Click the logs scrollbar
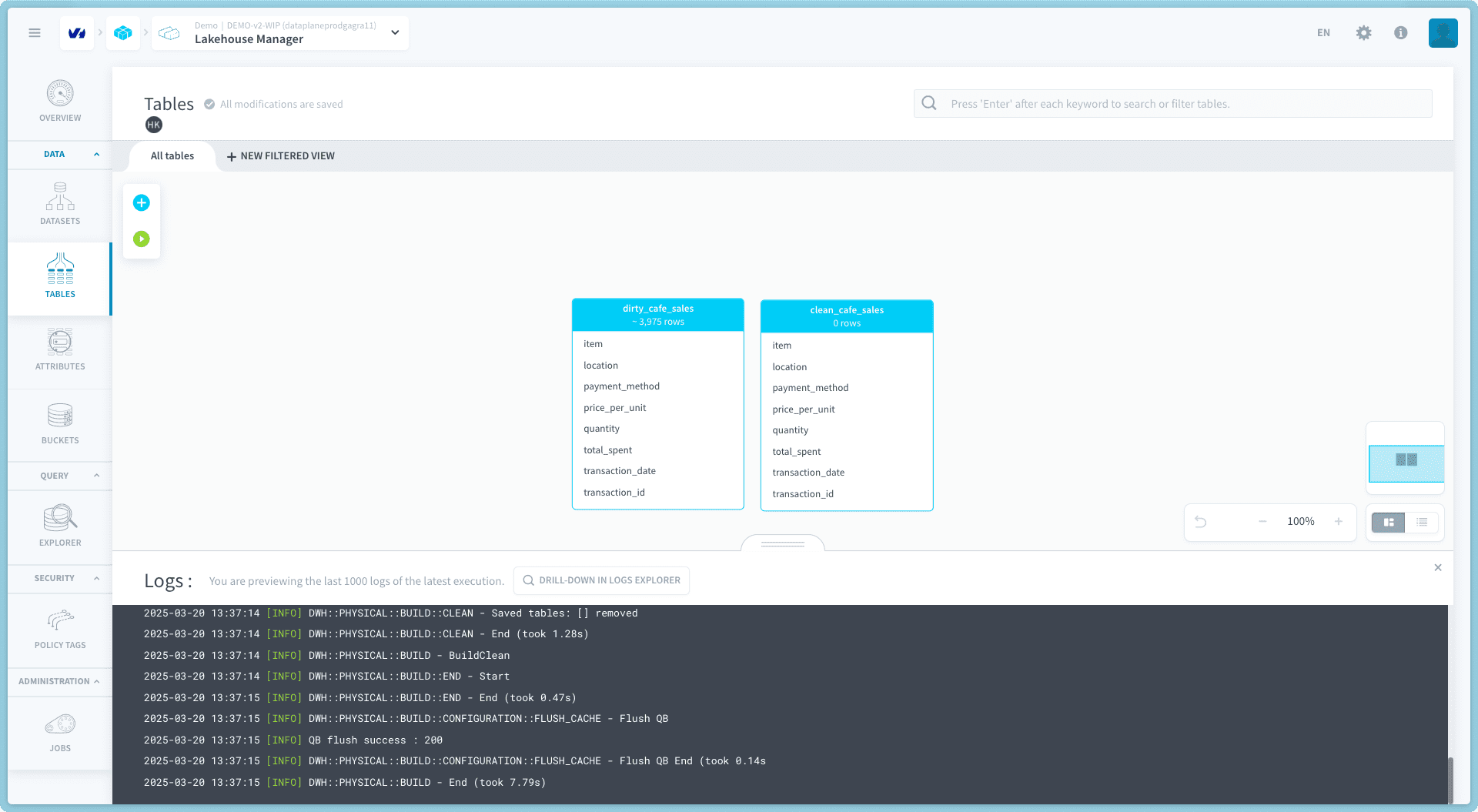This screenshot has width=1478, height=812. point(1450,780)
